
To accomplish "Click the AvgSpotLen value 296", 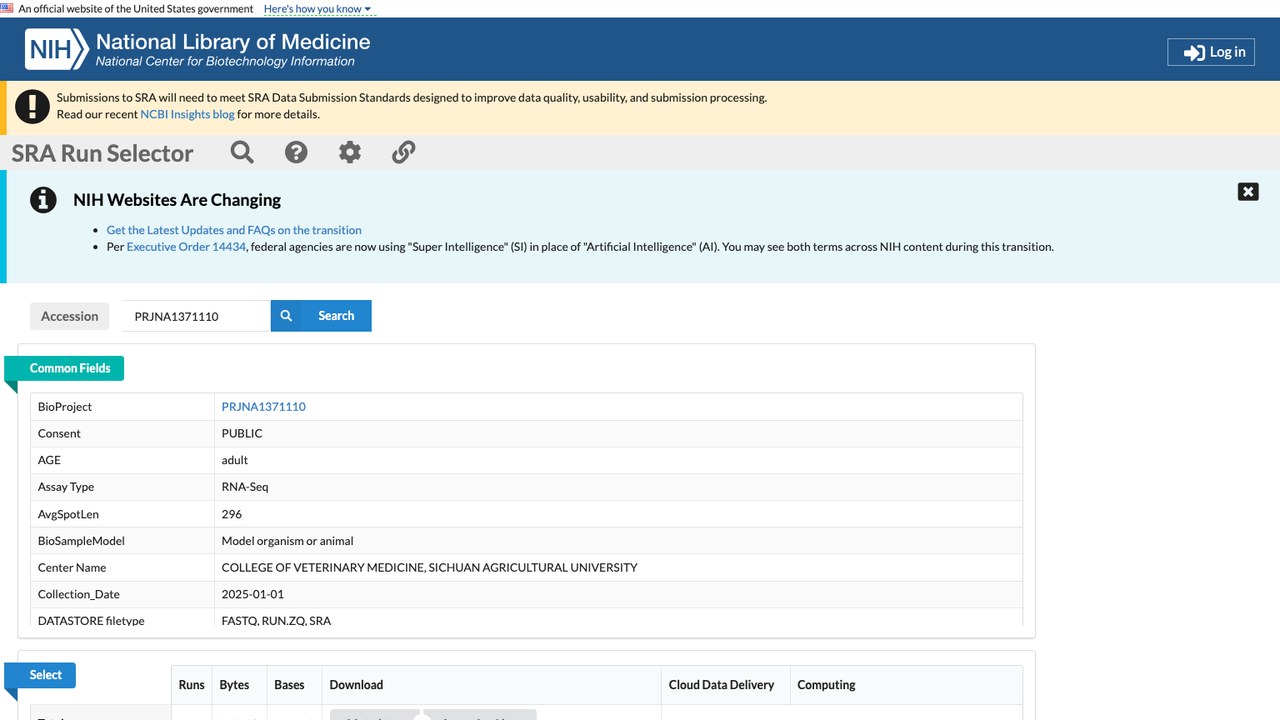I will click(232, 514).
